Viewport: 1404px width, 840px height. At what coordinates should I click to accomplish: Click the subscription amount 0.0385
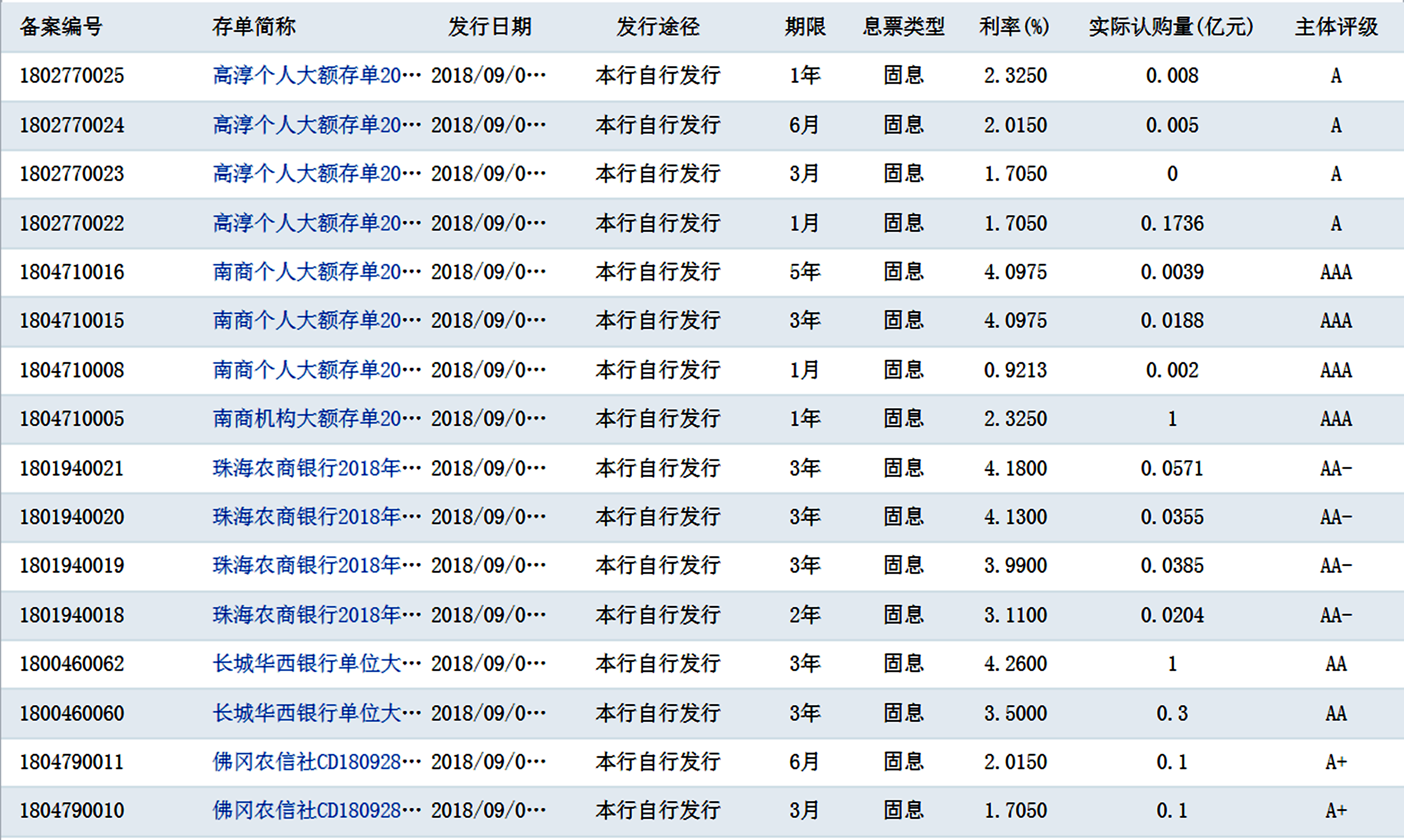tap(1172, 566)
